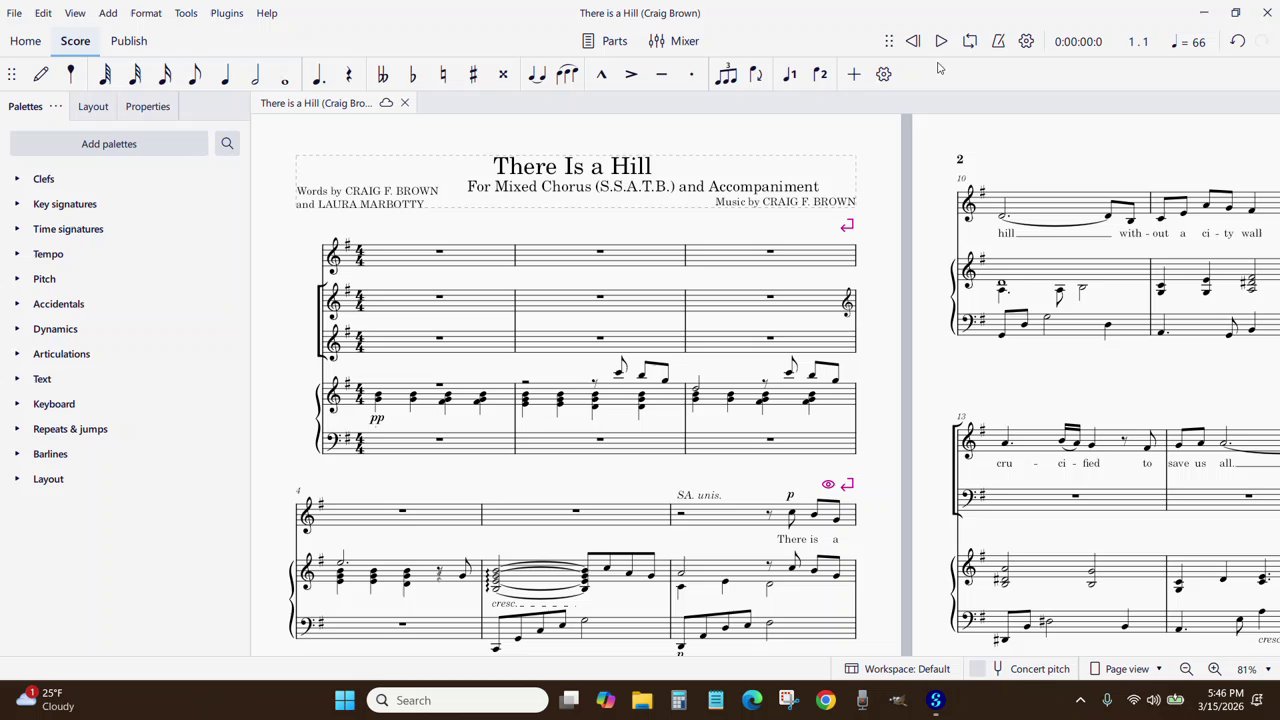Viewport: 1280px width, 720px height.
Task: Select the 16th note duration
Action: point(165,74)
